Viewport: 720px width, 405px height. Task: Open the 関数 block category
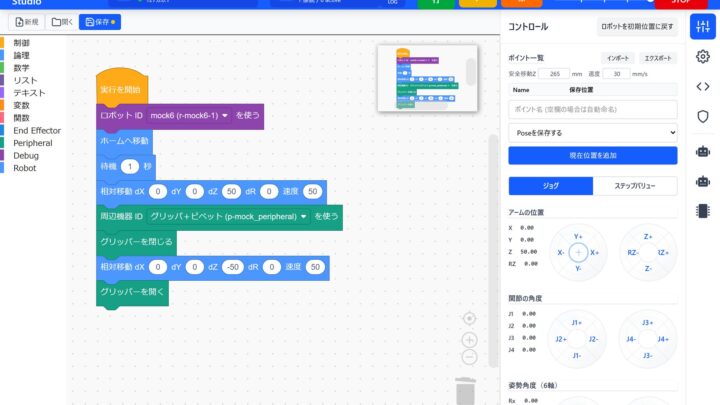point(22,118)
